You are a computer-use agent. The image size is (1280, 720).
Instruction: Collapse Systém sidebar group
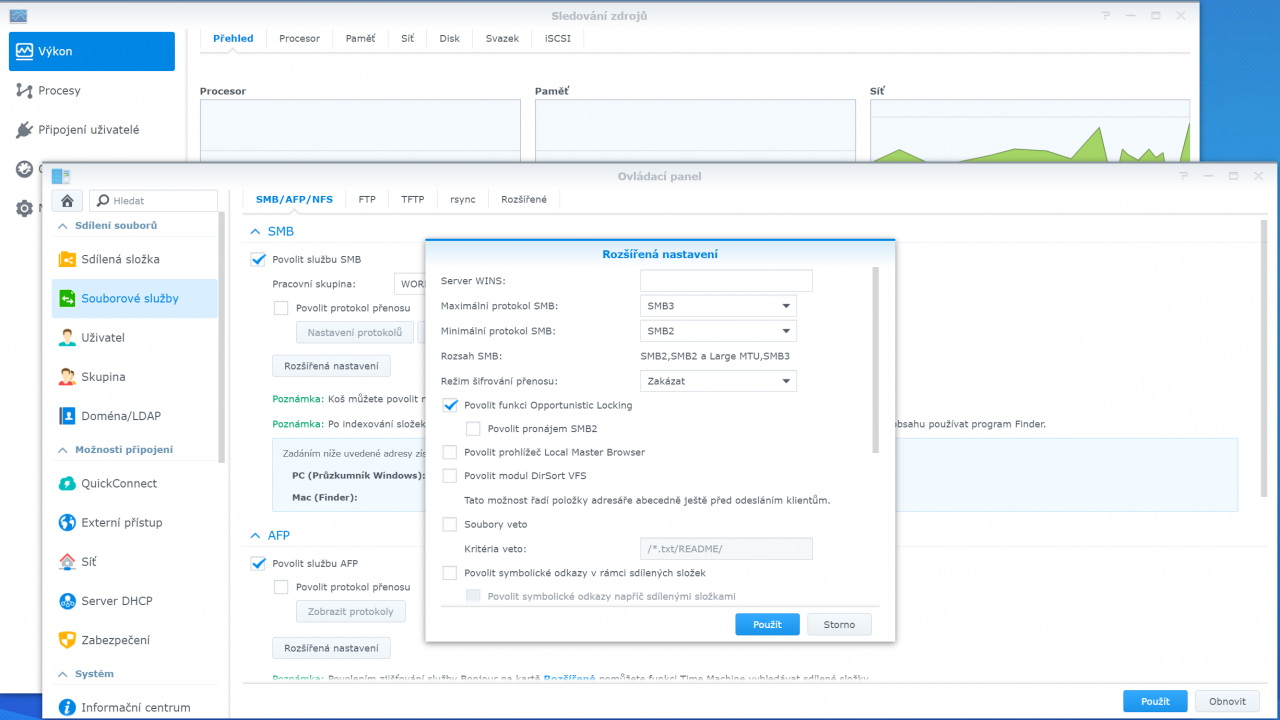pyautogui.click(x=63, y=674)
